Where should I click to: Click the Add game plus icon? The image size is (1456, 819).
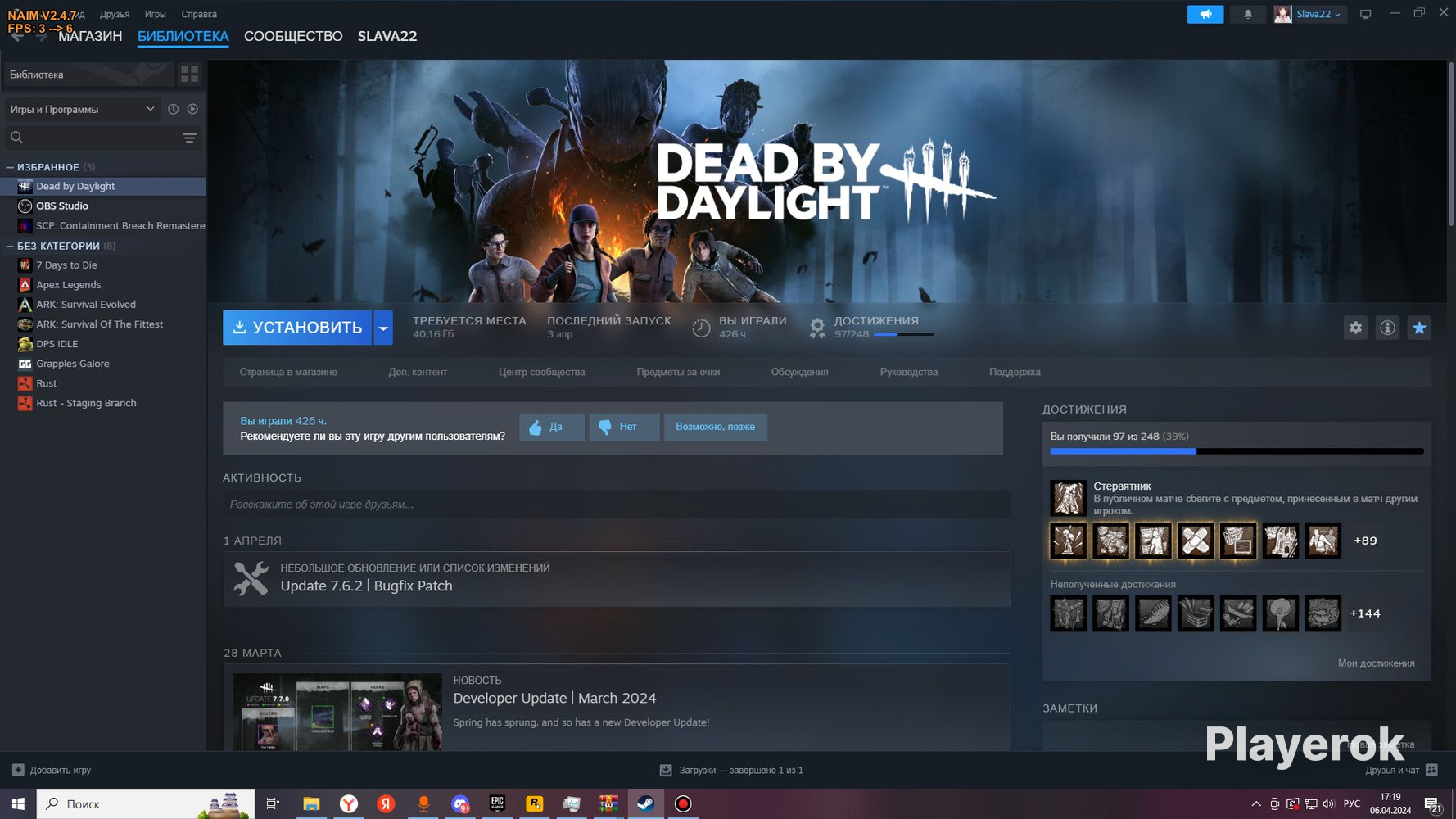18,770
